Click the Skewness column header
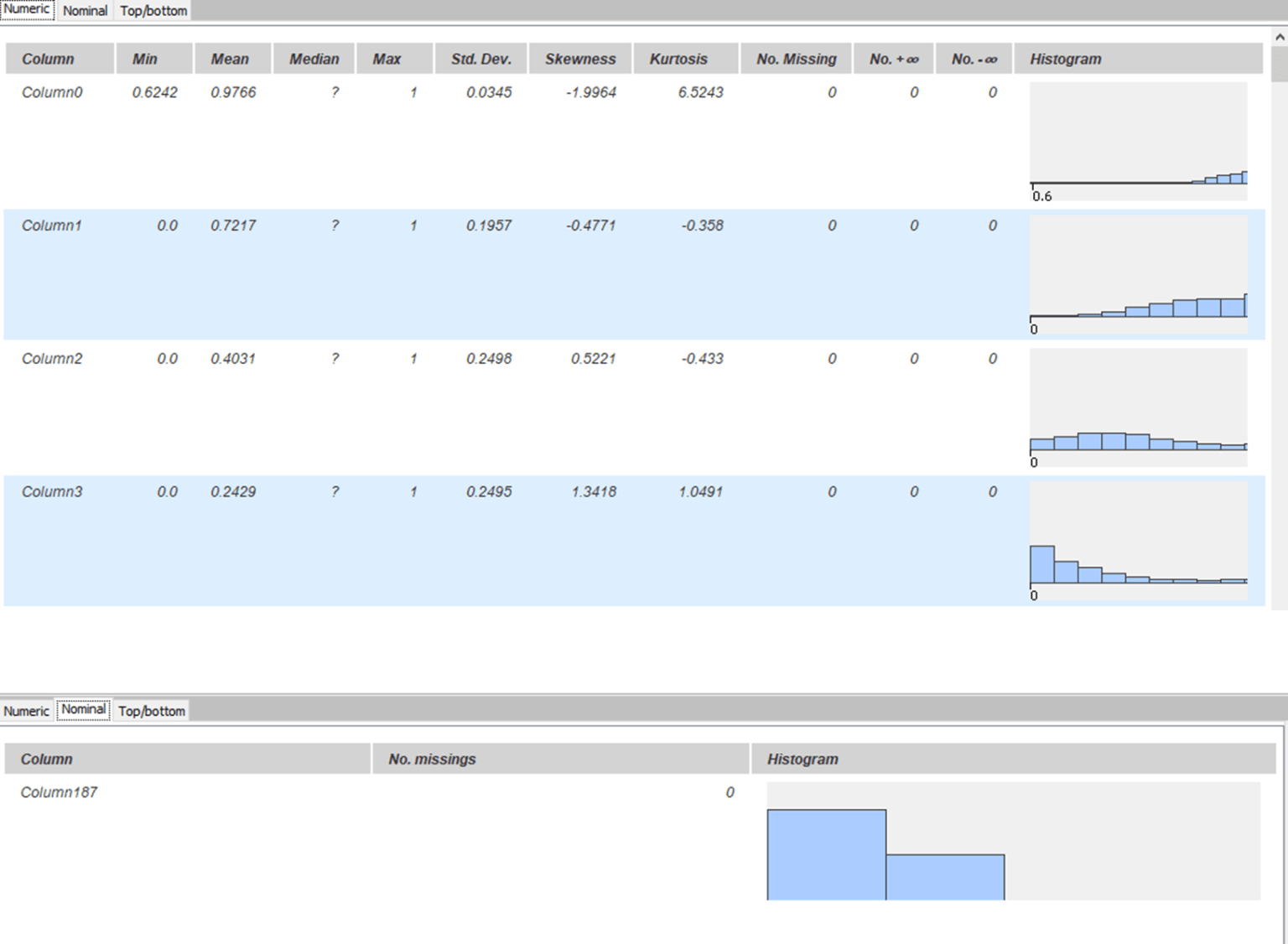This screenshot has width=1288, height=944. point(580,59)
